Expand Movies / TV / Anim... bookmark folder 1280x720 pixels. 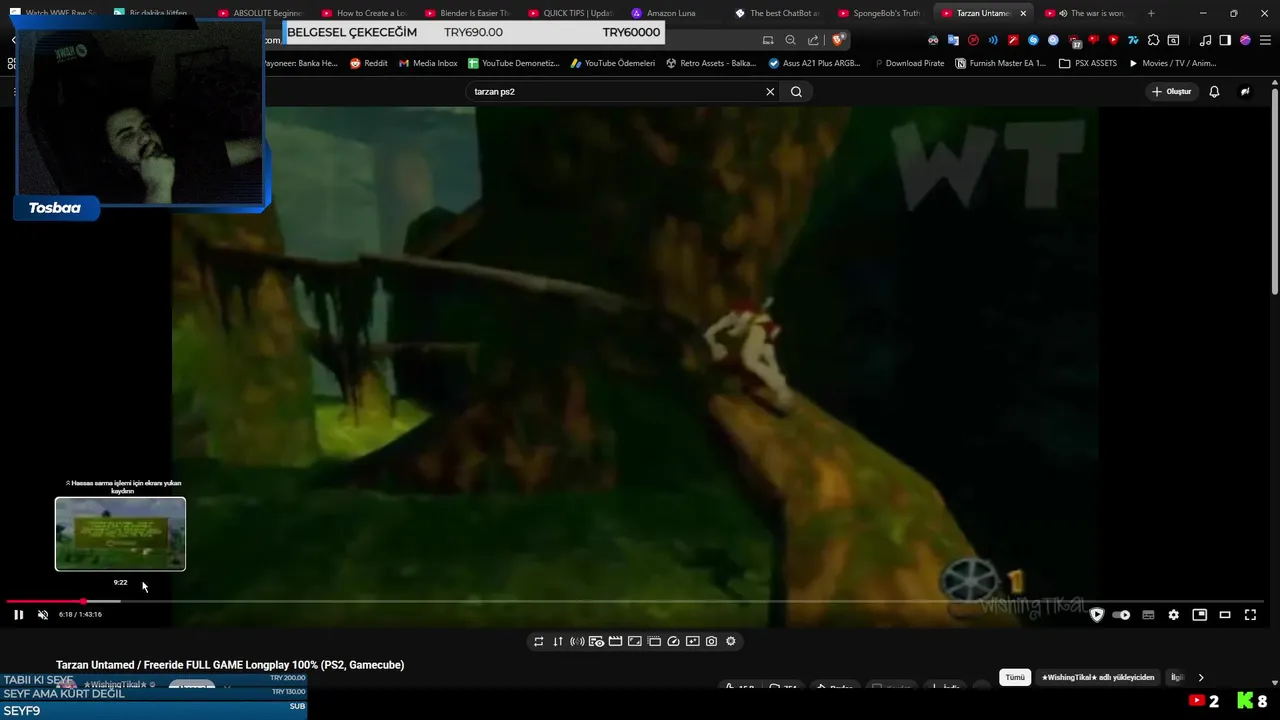click(1172, 63)
